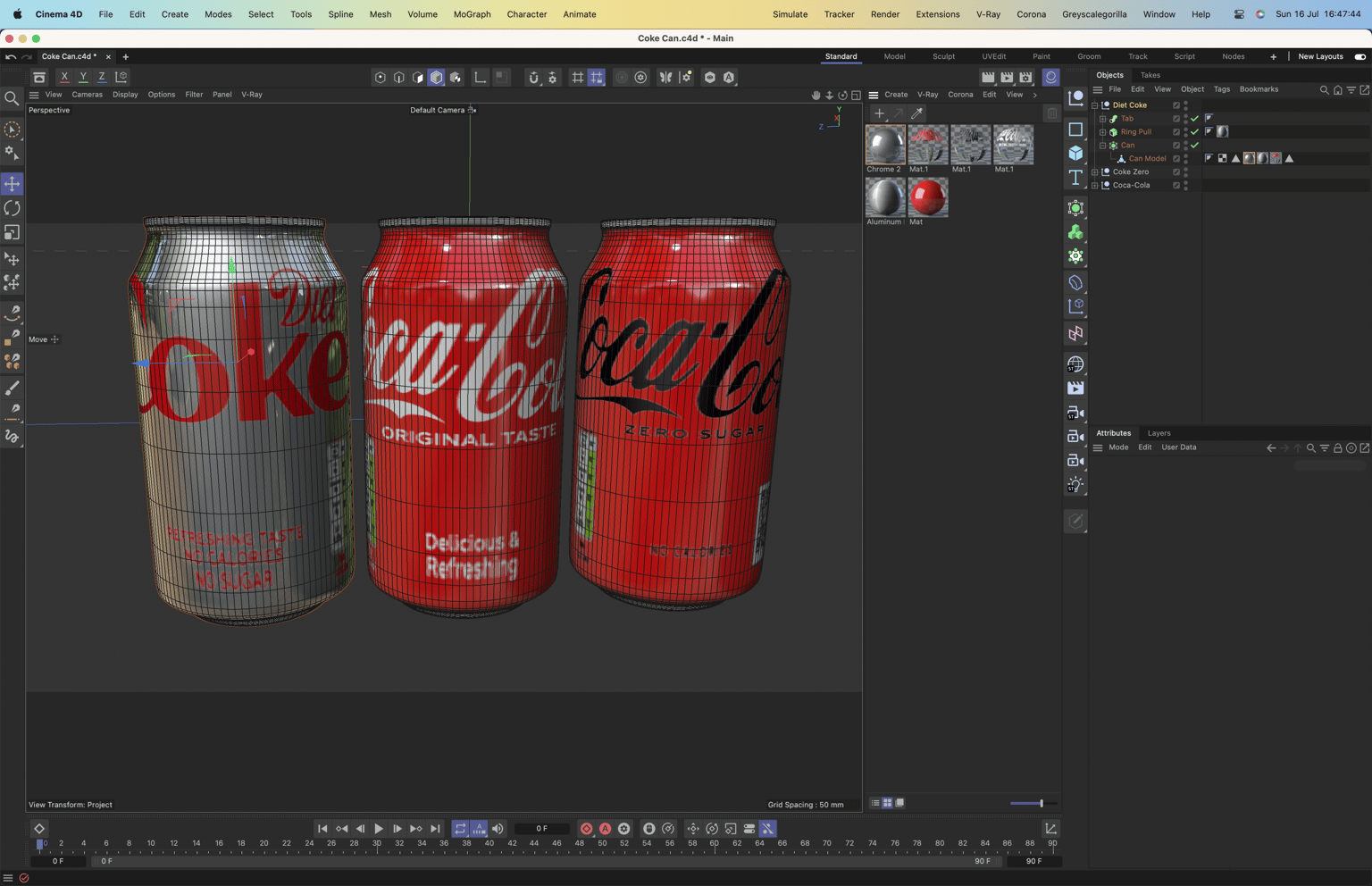Image resolution: width=1372 pixels, height=886 pixels.
Task: Click the Object Manager home icon
Action: 1337,89
